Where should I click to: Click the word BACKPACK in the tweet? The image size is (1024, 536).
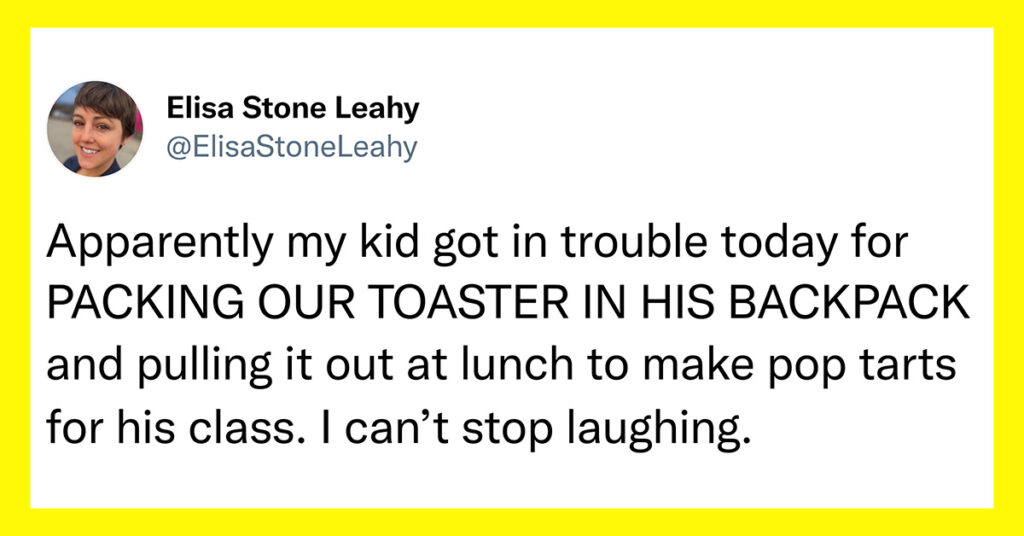pos(850,304)
